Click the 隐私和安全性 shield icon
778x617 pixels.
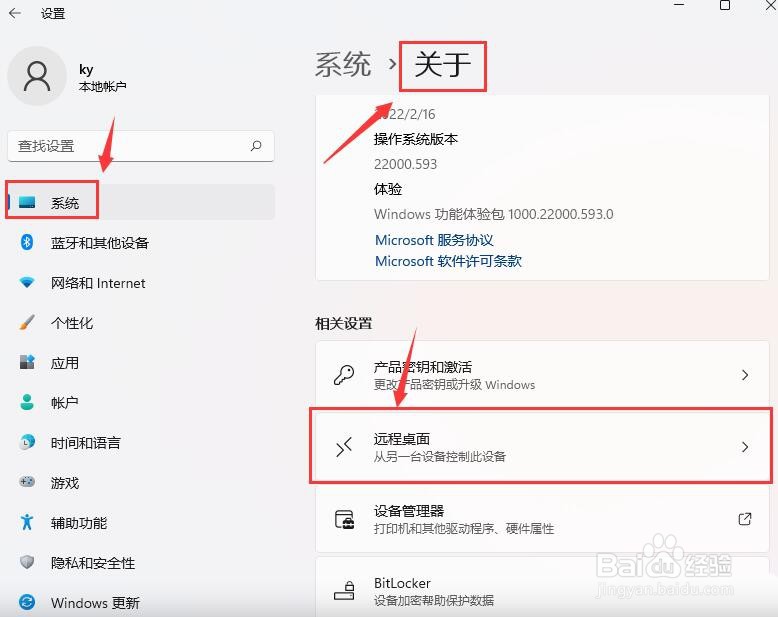pos(27,562)
